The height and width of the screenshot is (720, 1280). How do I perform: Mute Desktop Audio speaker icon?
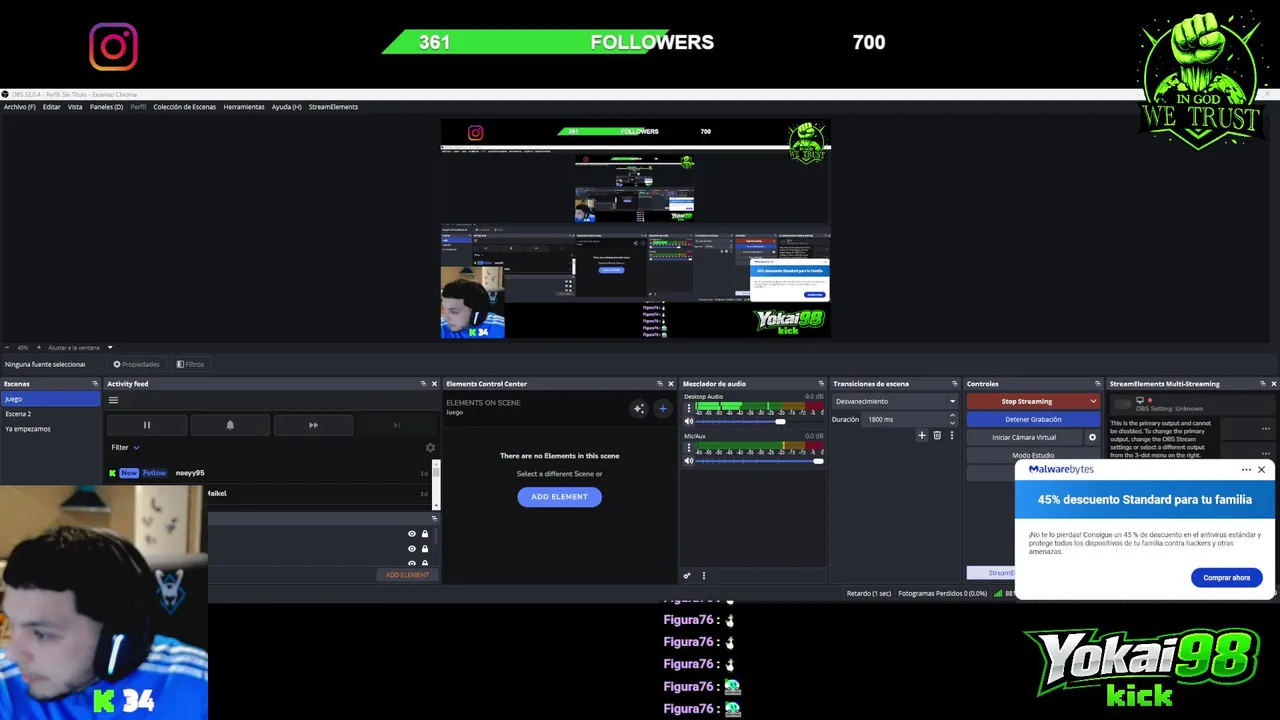(x=688, y=421)
